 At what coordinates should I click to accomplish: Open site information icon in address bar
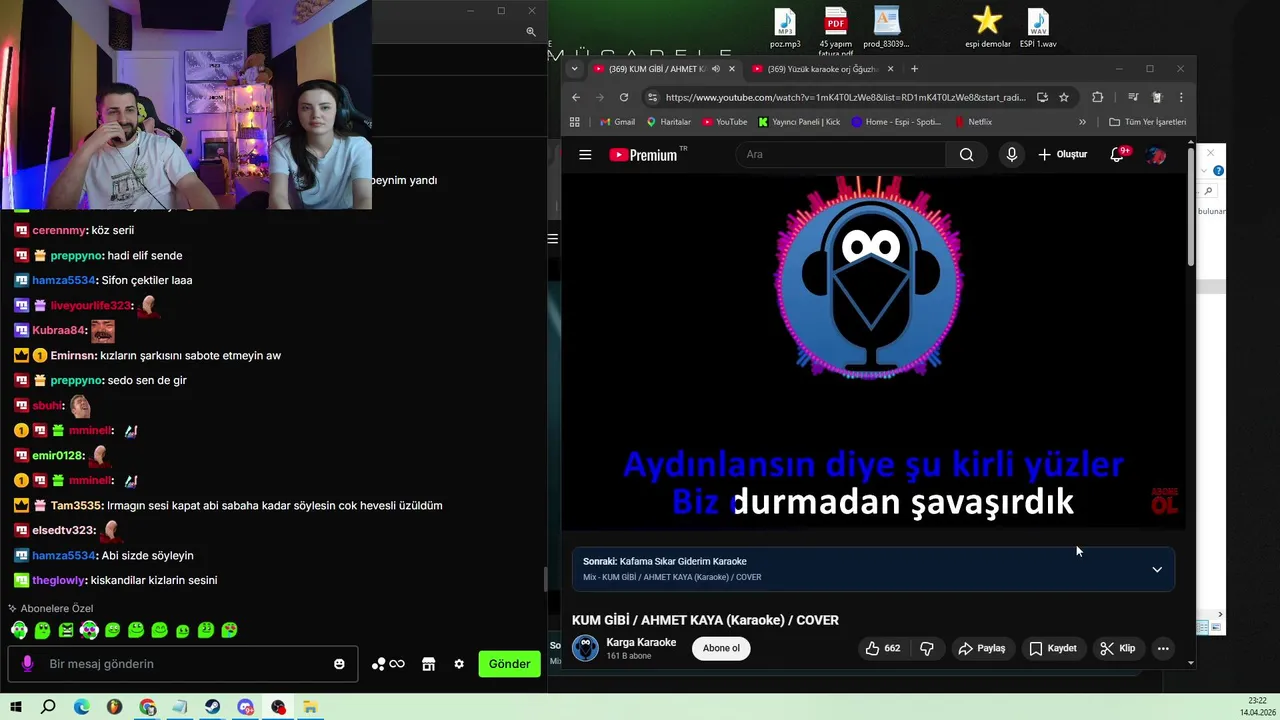[653, 97]
